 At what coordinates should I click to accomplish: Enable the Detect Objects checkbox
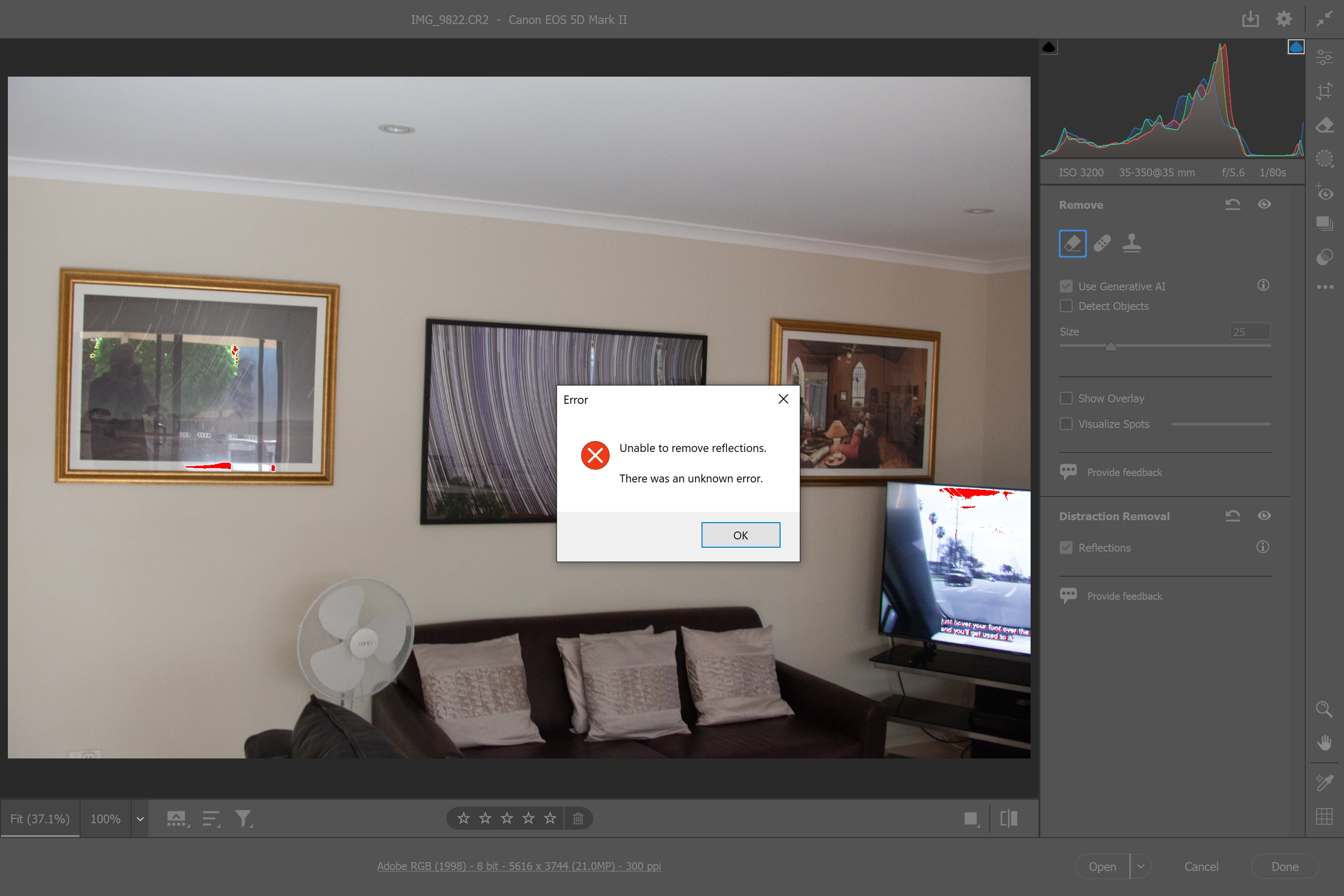coord(1065,307)
